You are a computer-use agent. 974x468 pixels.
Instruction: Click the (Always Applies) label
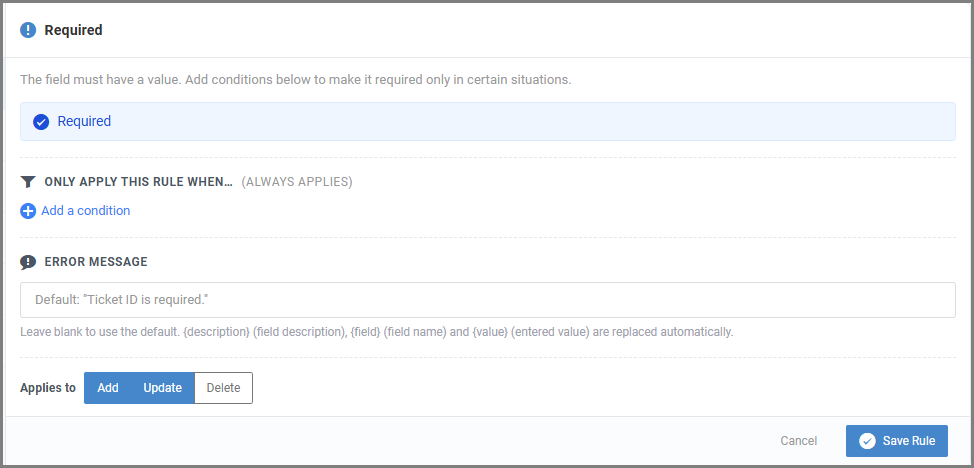click(297, 182)
